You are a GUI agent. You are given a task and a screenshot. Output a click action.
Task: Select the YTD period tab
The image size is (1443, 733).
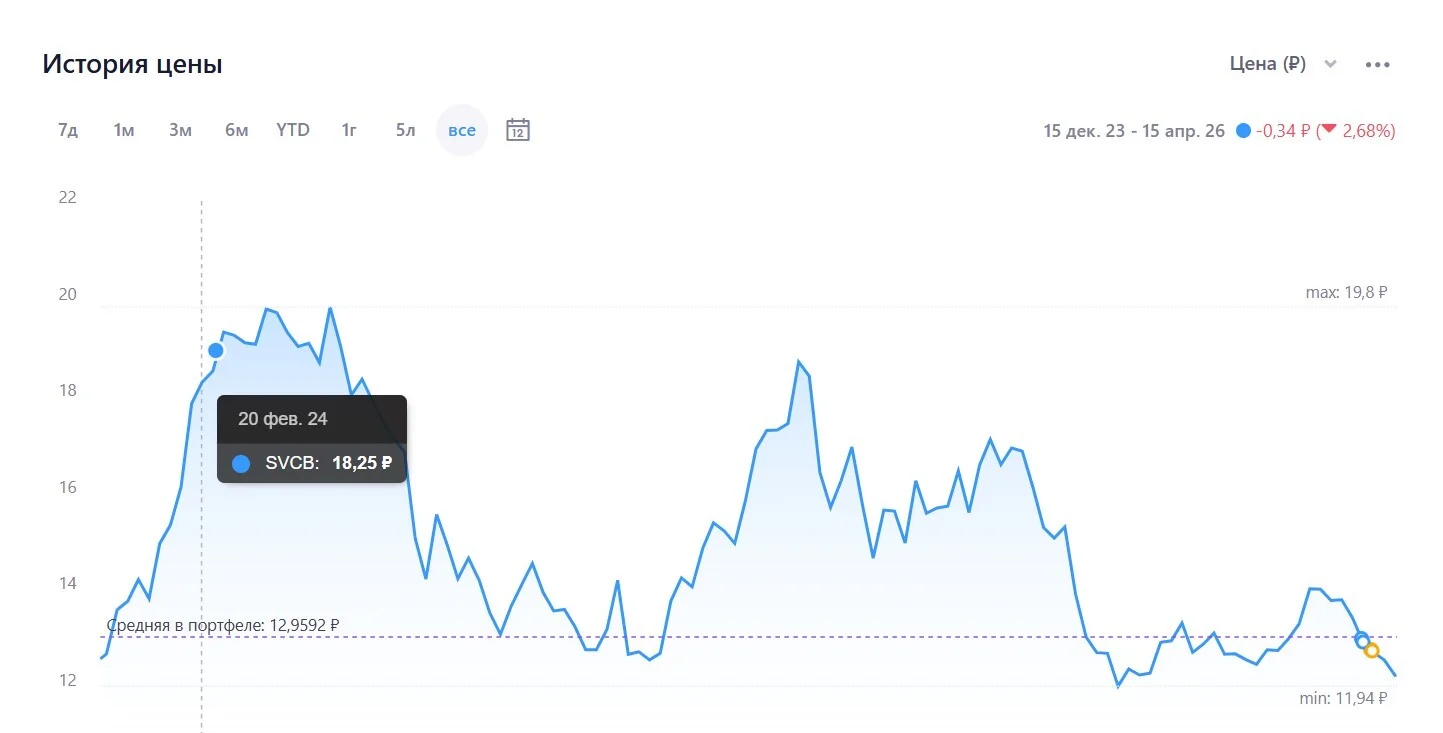pos(293,130)
